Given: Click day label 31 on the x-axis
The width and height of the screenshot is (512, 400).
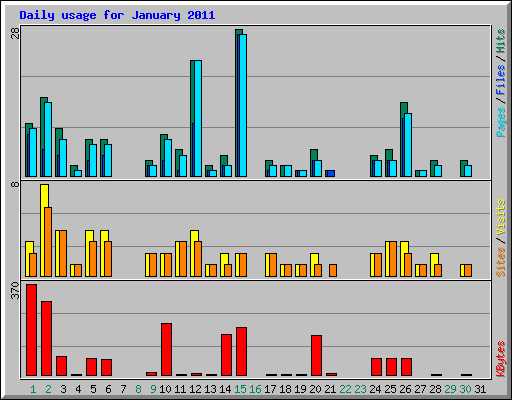Looking at the screenshot, I should click(480, 389).
